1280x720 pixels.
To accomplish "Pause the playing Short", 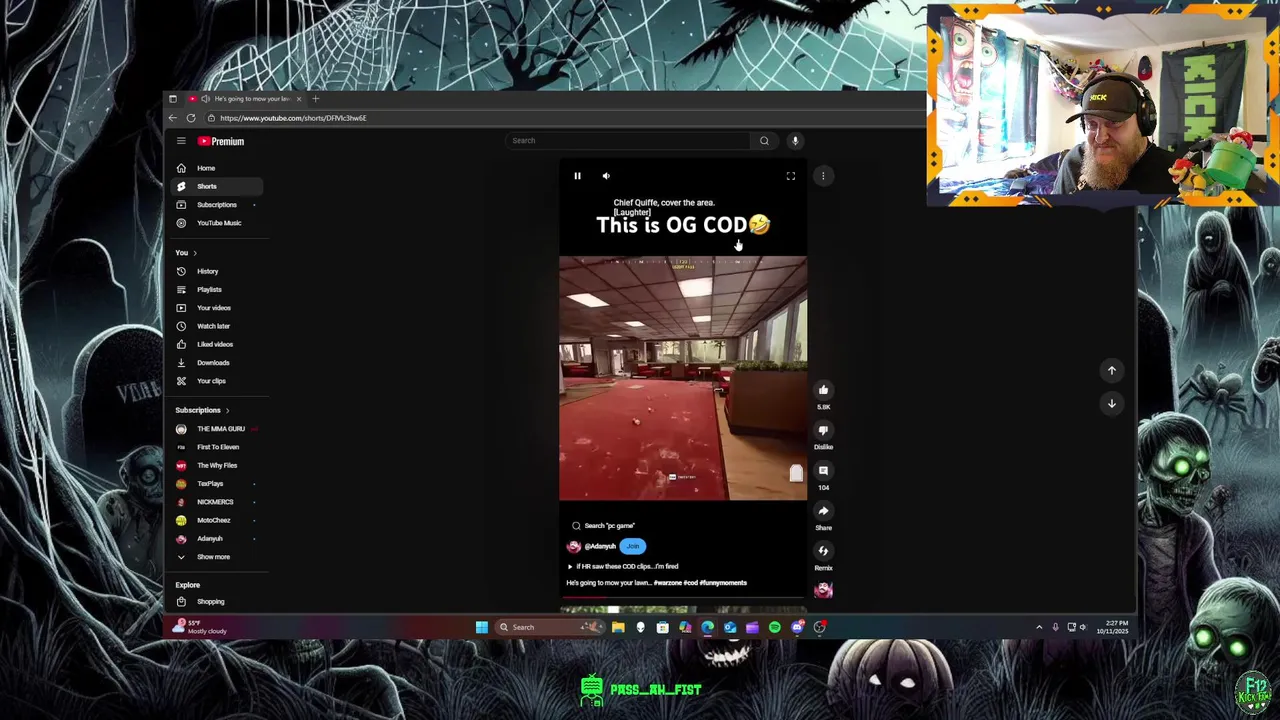I will coord(577,176).
